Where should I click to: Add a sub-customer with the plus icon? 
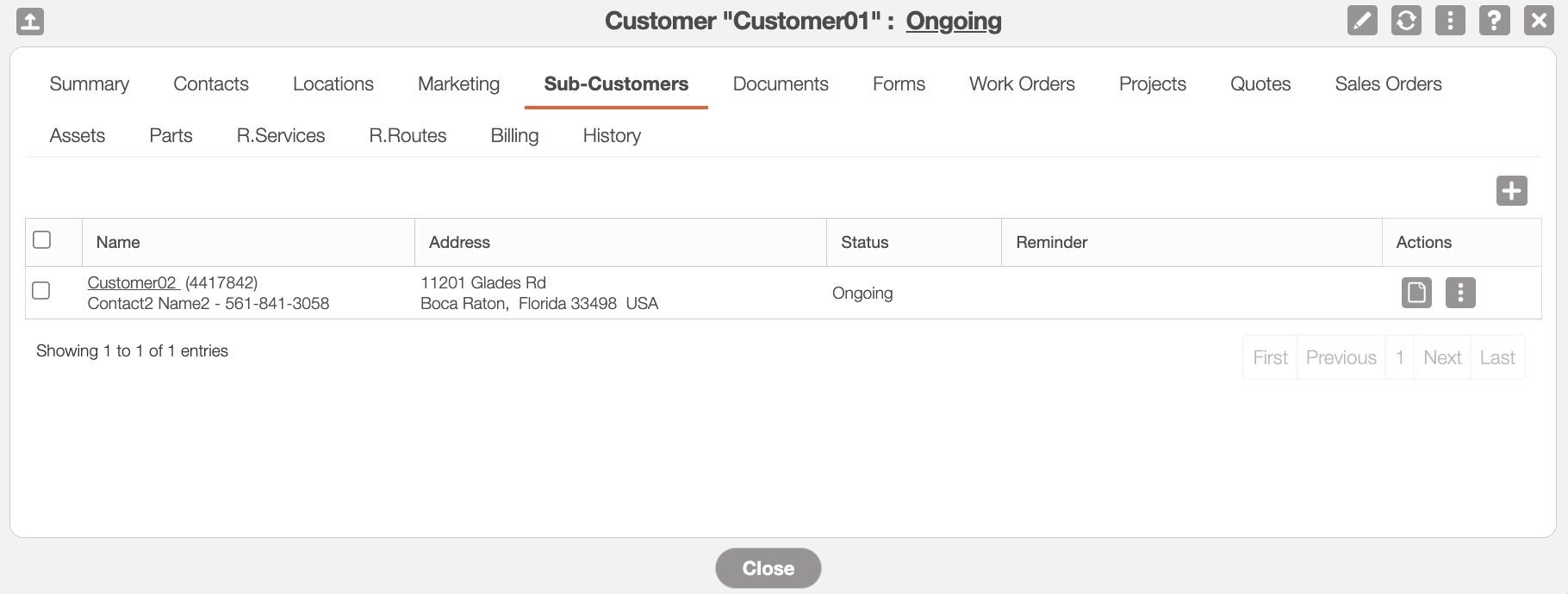point(1511,190)
